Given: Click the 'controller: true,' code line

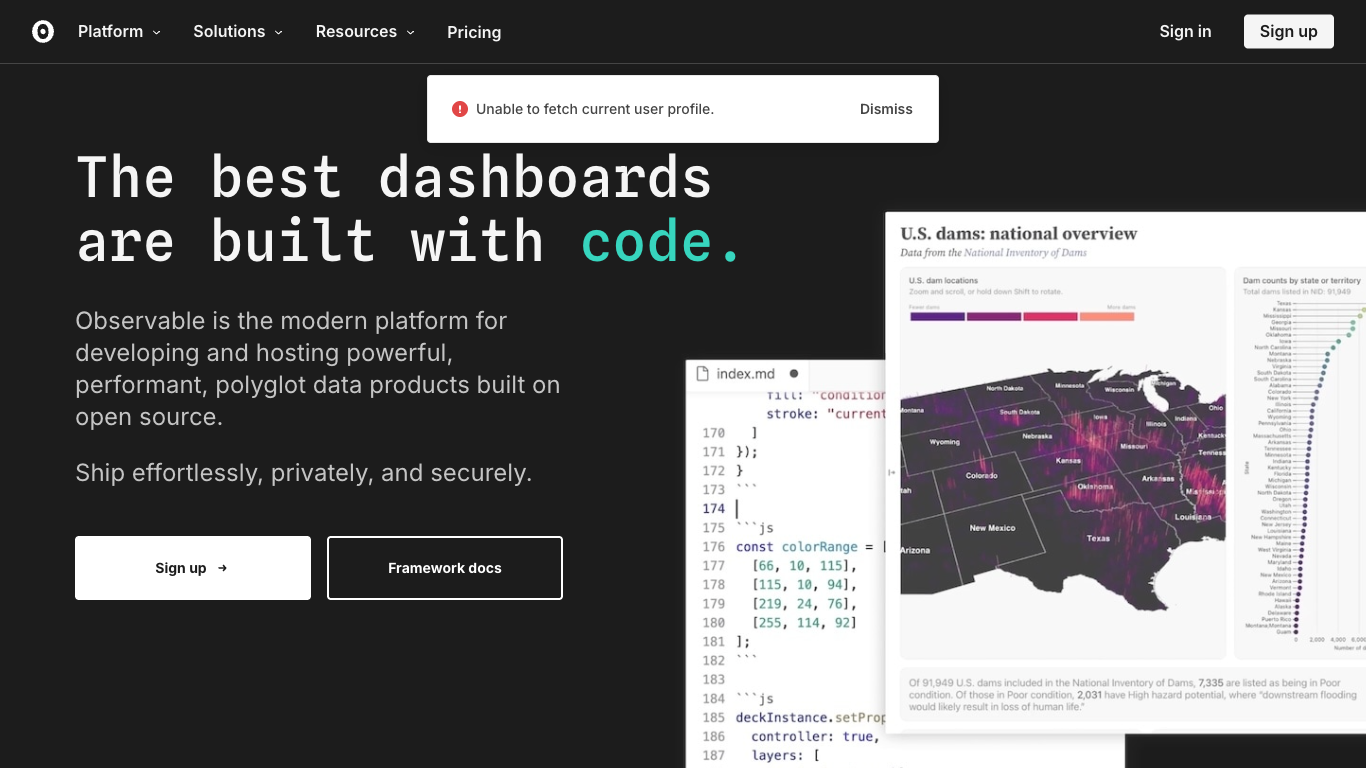Looking at the screenshot, I should pyautogui.click(x=815, y=737).
